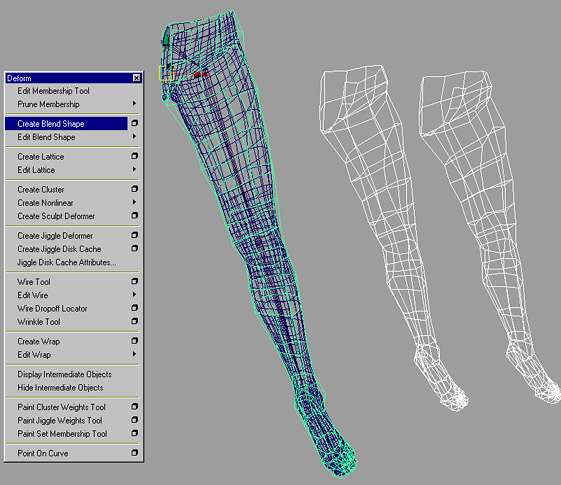Viewport: 561px width, 485px height.
Task: Open Create Jiggle Deformer options box
Action: [x=135, y=235]
